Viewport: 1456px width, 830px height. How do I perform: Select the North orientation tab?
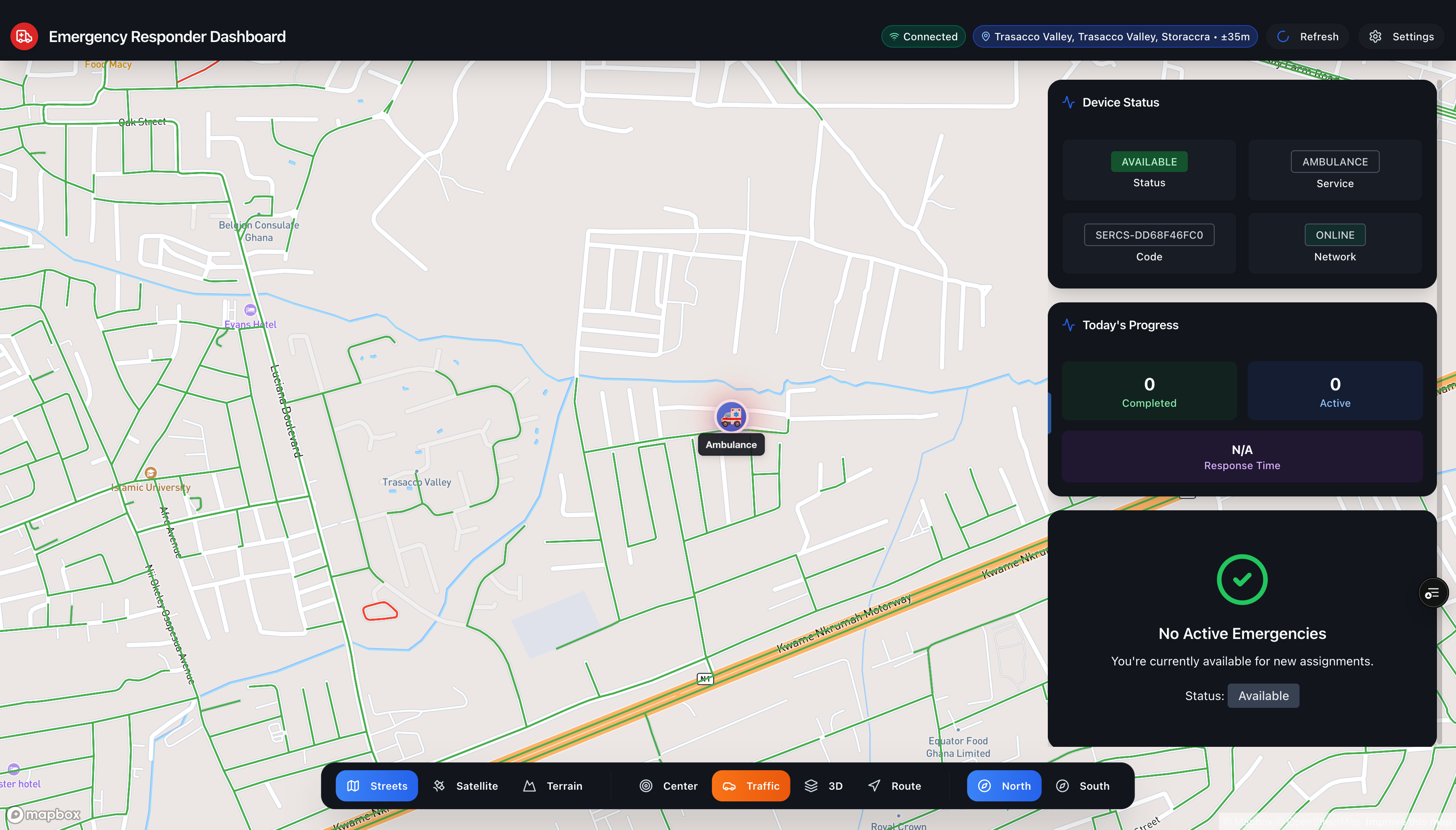[x=1004, y=785]
